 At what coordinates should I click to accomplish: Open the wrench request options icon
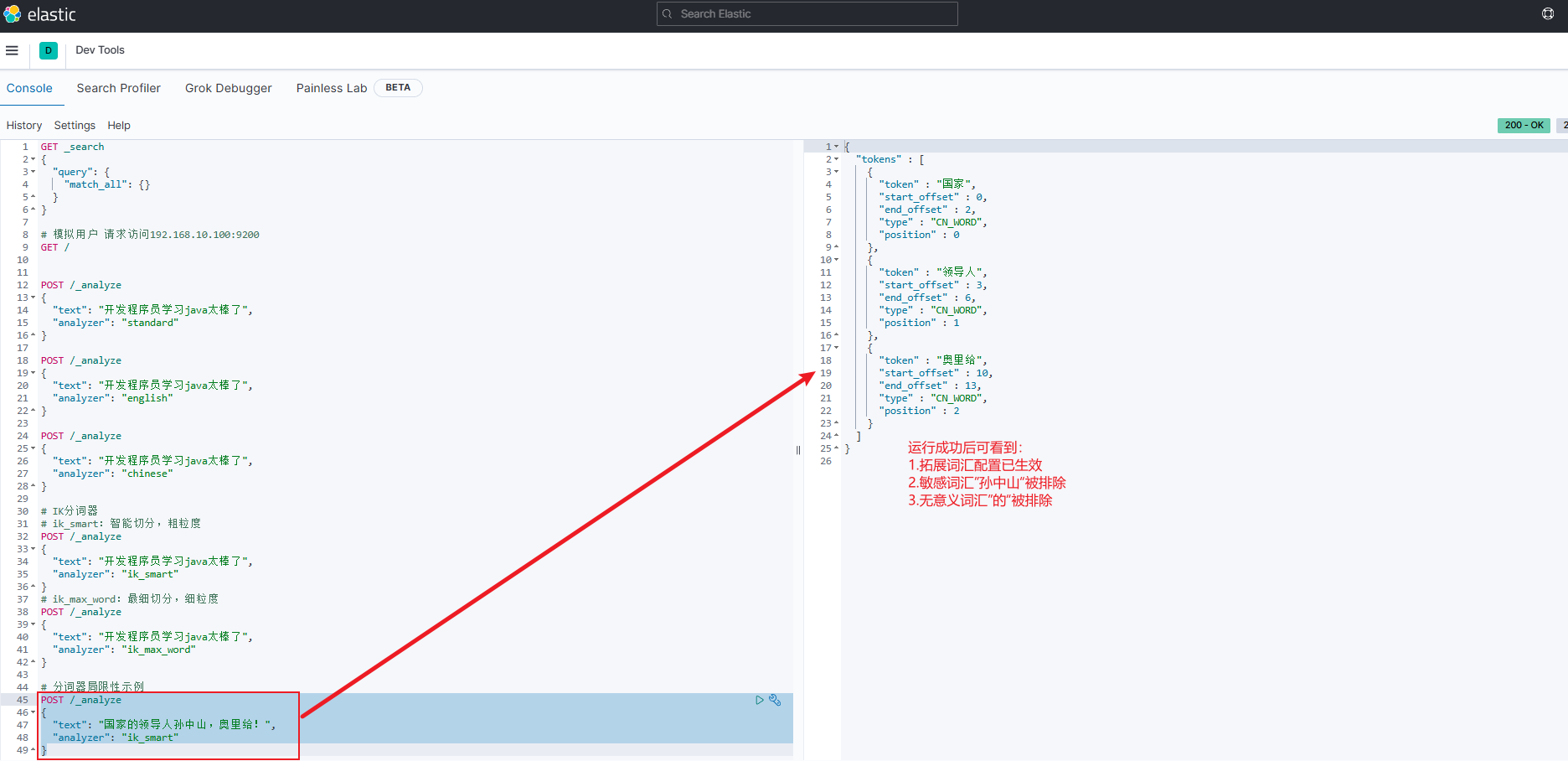point(775,700)
